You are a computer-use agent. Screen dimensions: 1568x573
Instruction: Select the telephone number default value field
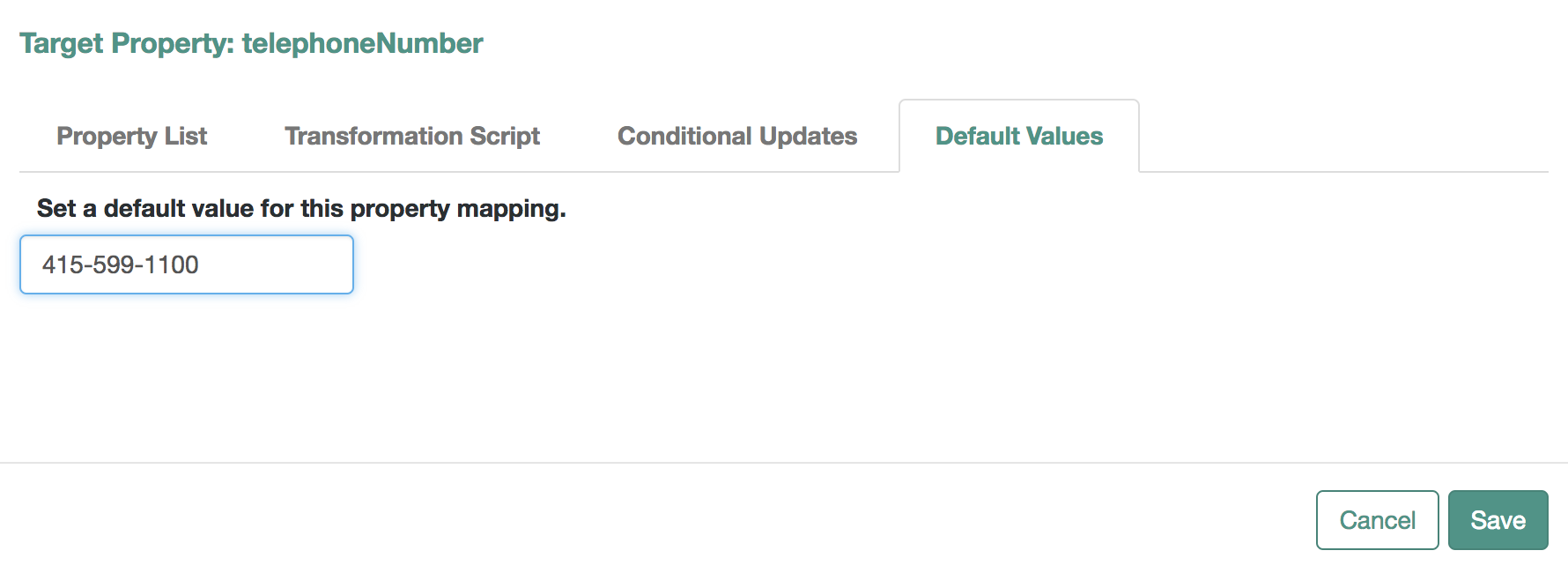[187, 264]
